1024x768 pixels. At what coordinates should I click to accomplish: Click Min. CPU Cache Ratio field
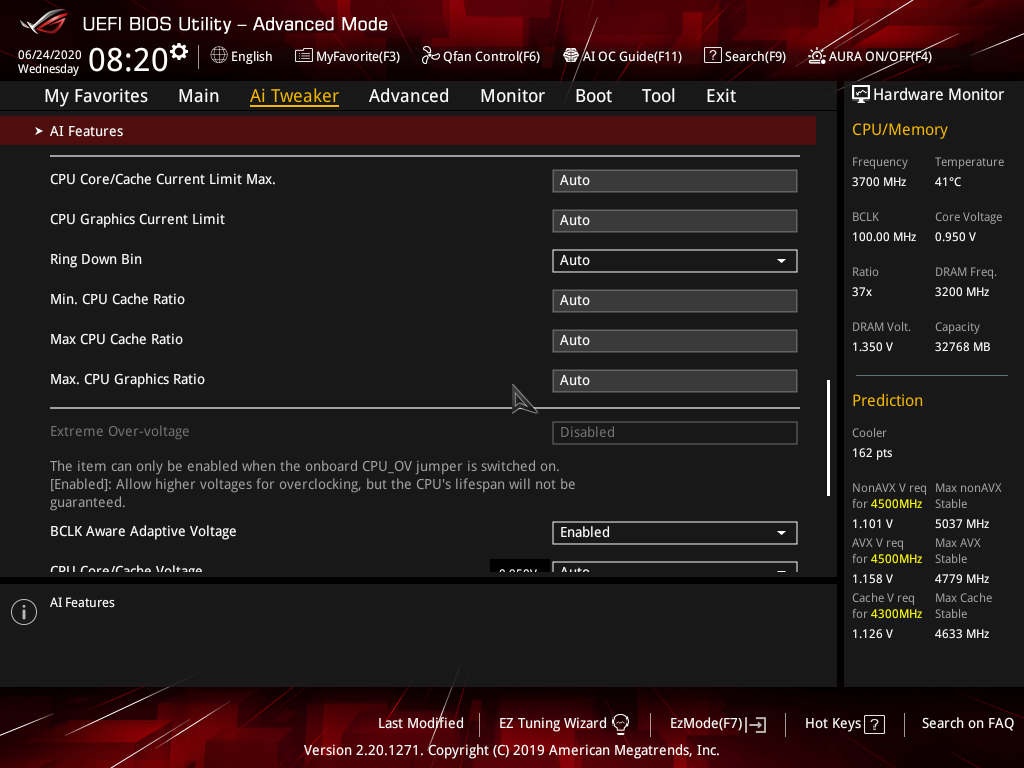tap(675, 300)
